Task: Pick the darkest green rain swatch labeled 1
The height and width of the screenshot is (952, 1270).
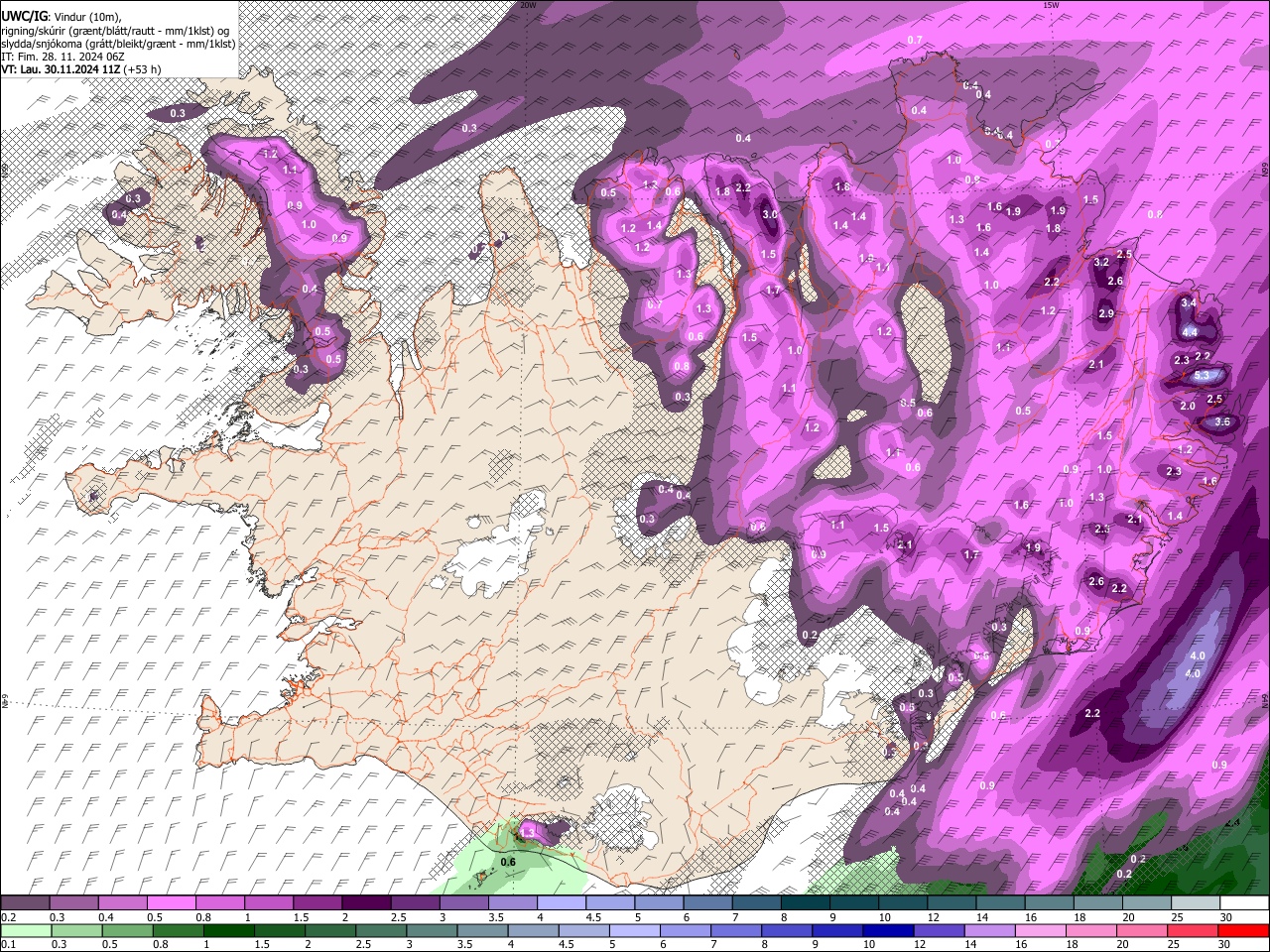Action: tap(227, 930)
